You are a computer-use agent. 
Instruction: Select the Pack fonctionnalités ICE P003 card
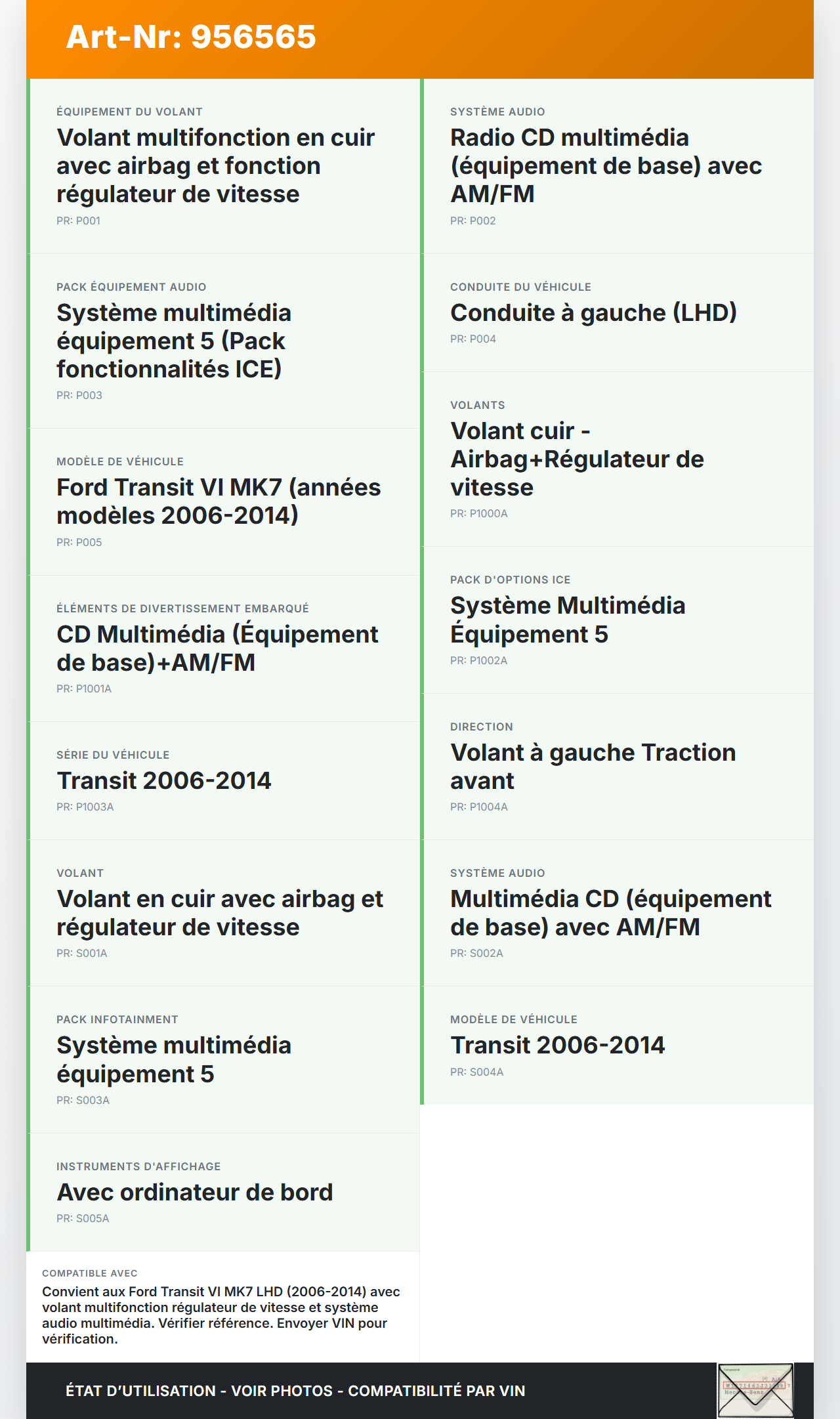tap(223, 341)
